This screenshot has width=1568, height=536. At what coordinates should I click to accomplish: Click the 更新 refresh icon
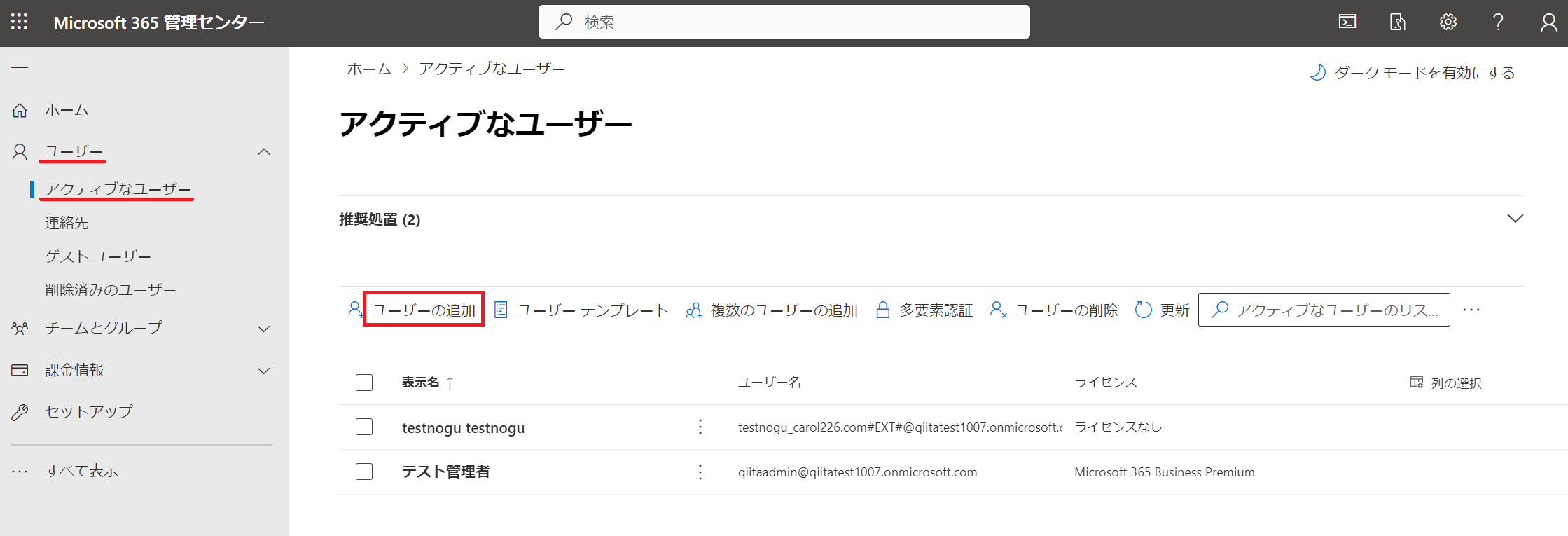coord(1143,310)
